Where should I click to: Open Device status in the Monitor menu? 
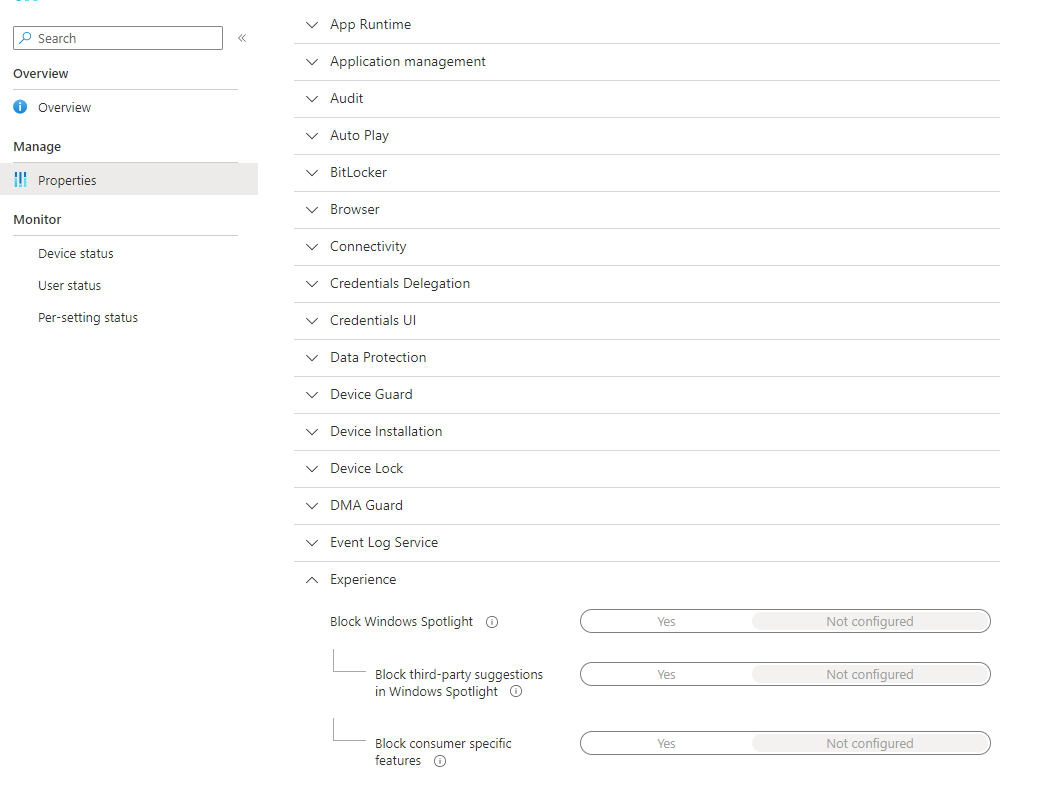[x=76, y=254]
